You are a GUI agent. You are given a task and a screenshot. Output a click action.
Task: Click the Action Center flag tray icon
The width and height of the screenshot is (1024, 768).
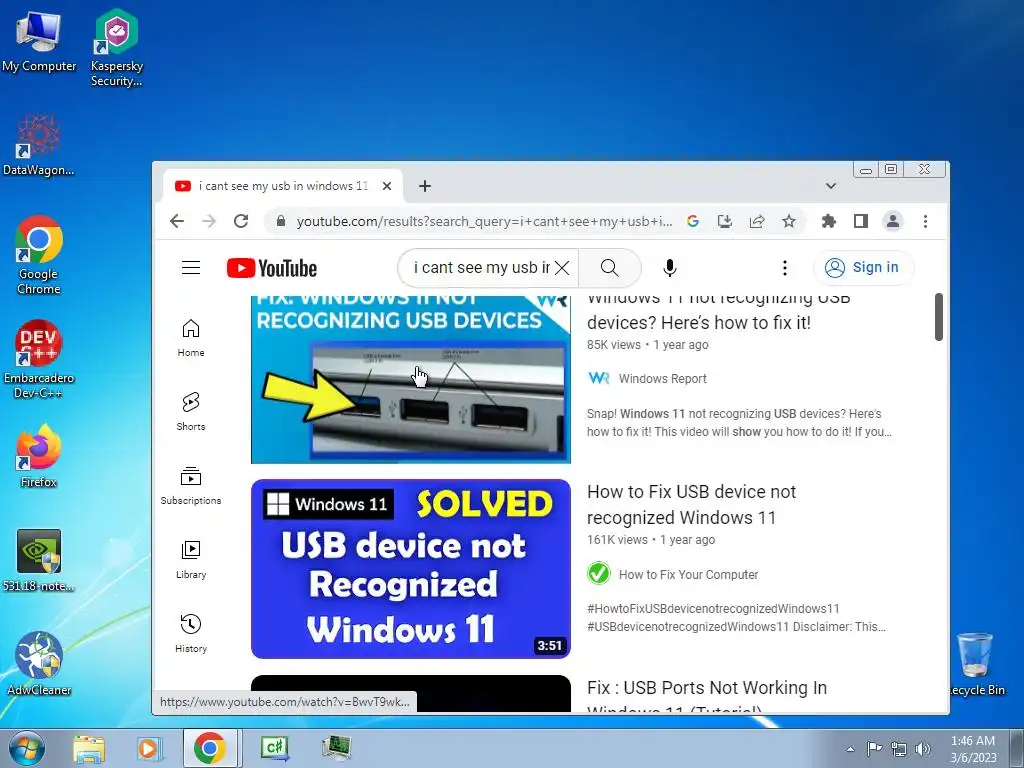click(x=874, y=749)
